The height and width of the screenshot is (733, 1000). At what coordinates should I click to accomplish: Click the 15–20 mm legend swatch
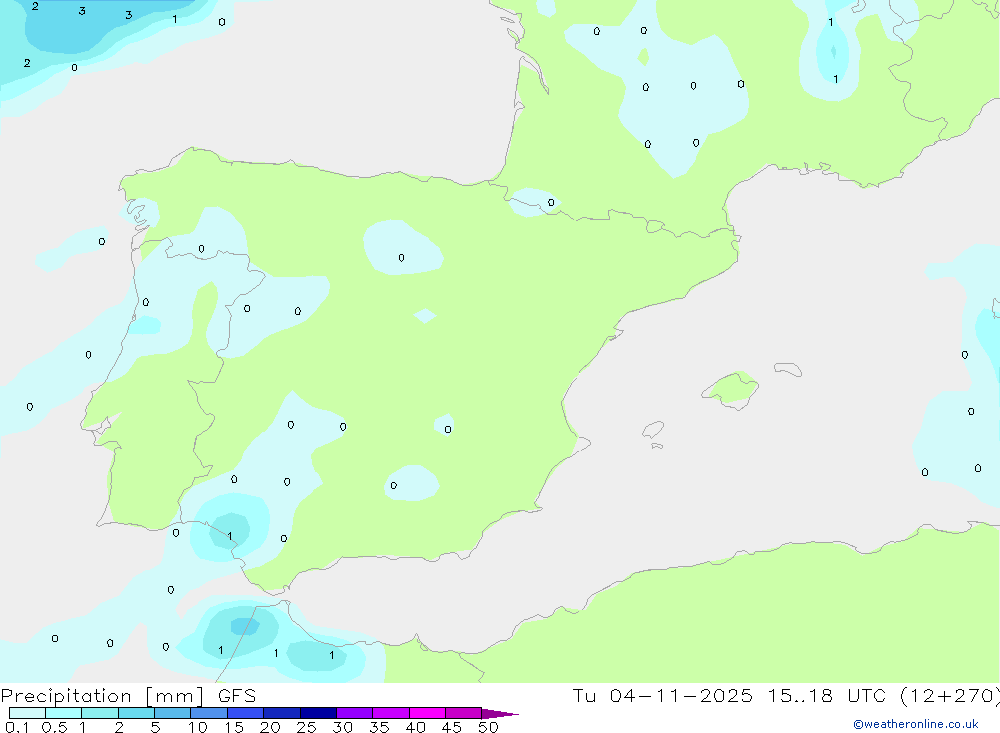tap(245, 713)
